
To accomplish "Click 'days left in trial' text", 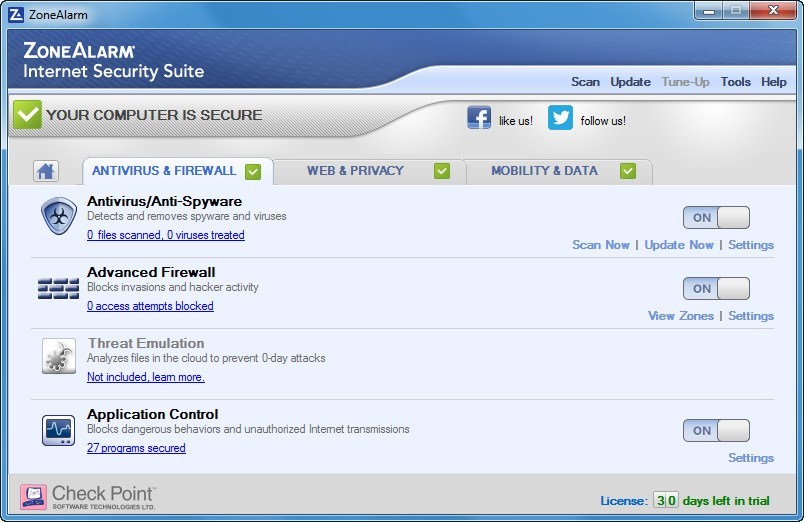I will (726, 500).
